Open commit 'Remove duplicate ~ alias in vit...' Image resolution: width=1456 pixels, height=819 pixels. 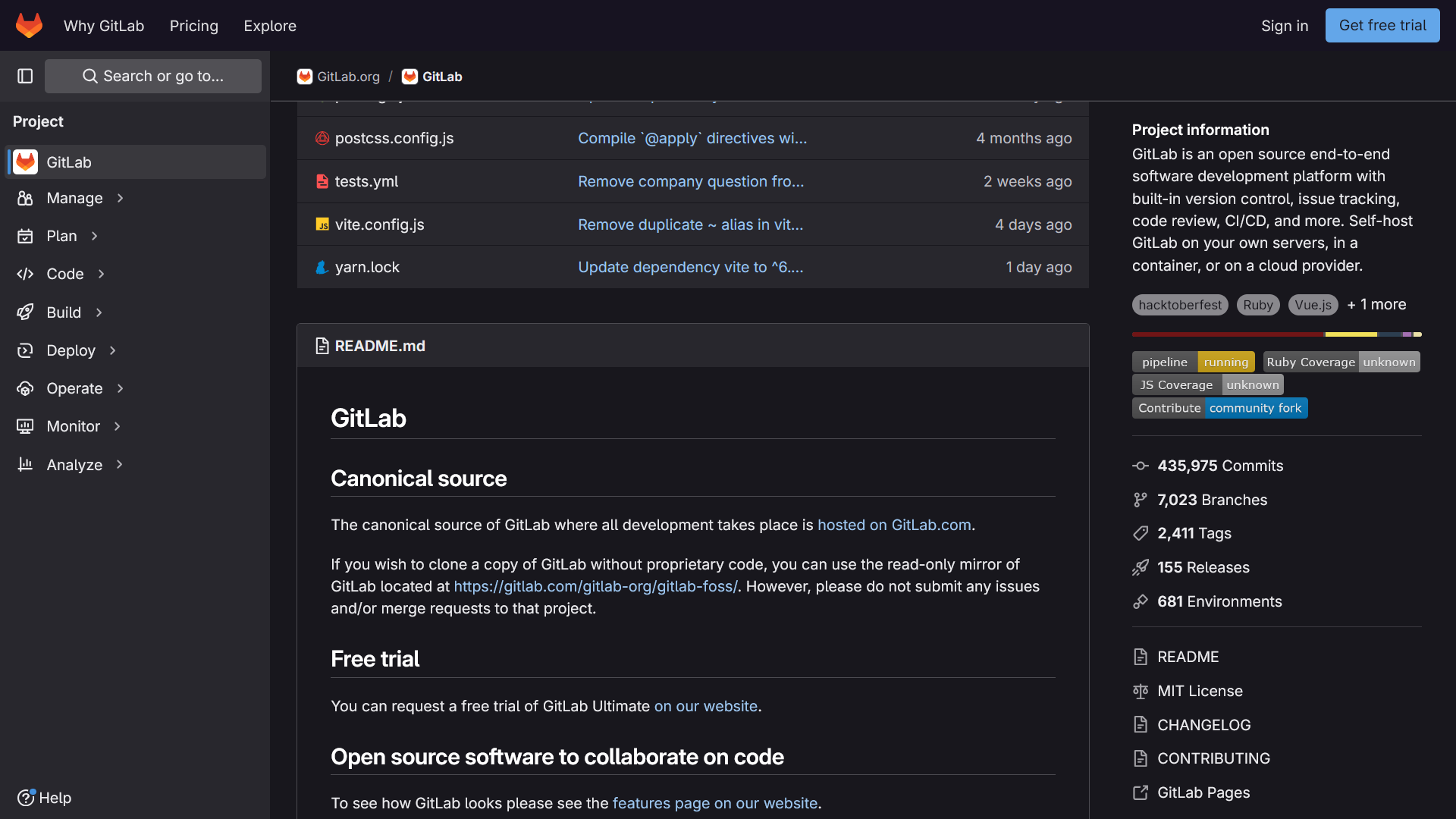[x=690, y=224]
